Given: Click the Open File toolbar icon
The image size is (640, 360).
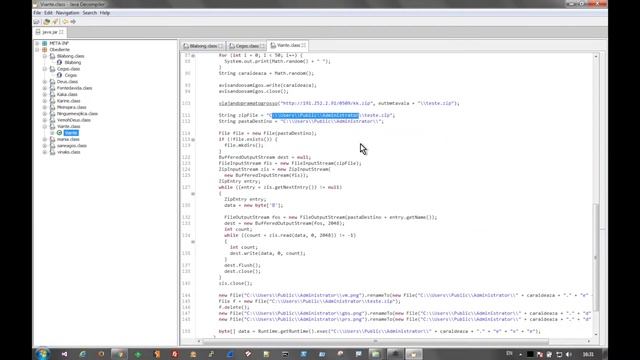Looking at the screenshot, I should tap(37, 22).
